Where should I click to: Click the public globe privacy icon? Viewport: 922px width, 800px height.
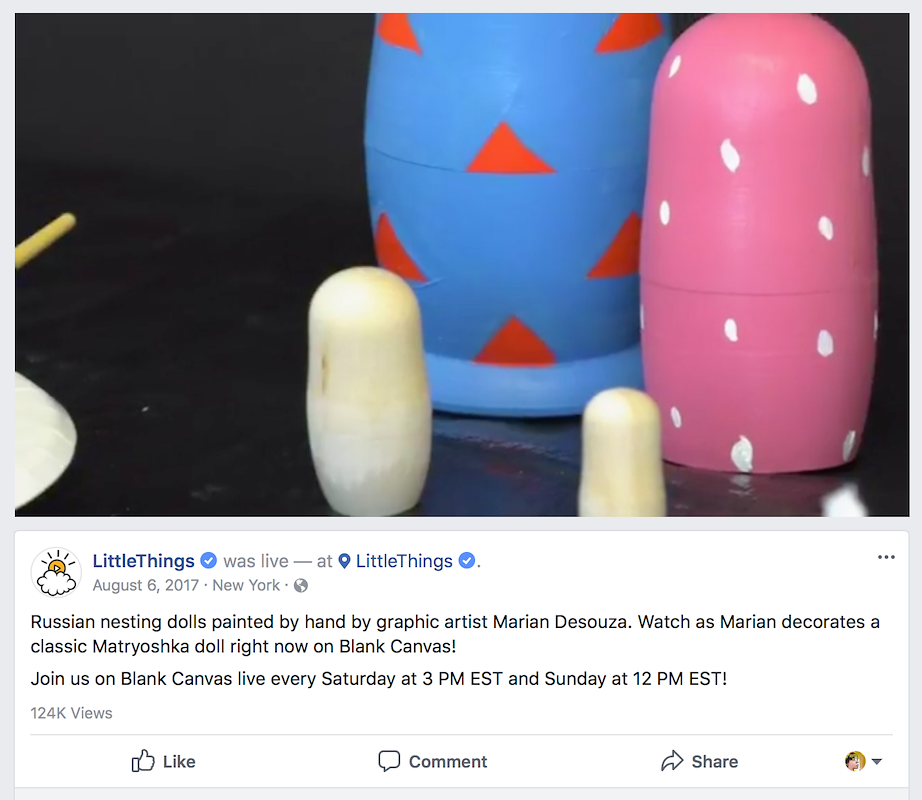tap(300, 585)
